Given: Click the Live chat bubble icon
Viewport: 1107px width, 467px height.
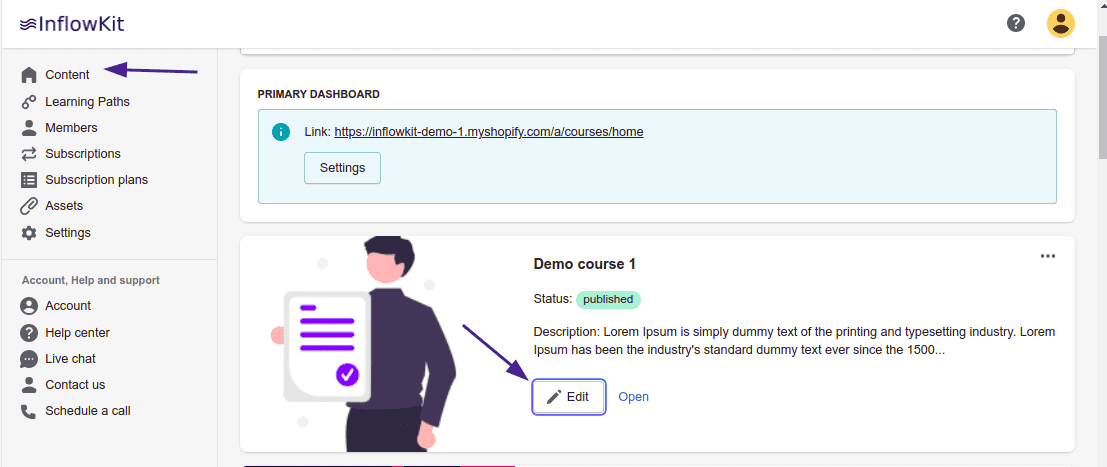Looking at the screenshot, I should click(x=29, y=359).
